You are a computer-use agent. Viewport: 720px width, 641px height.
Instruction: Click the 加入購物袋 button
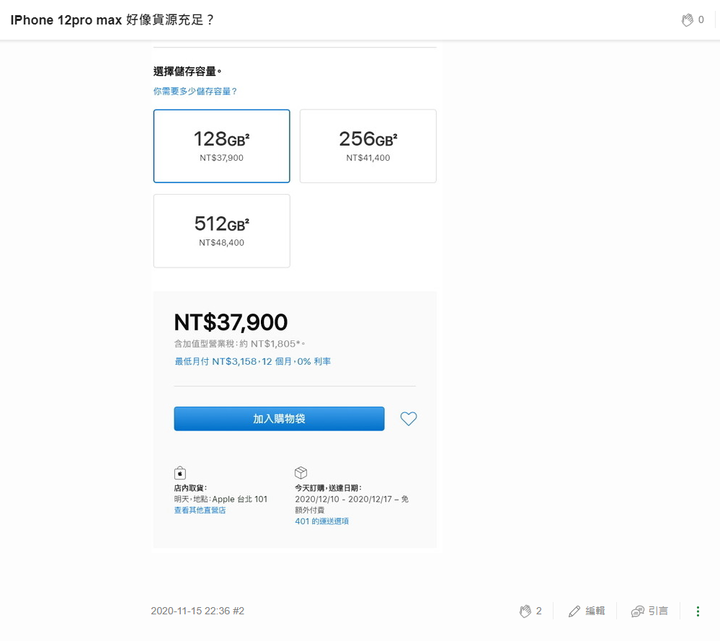click(279, 418)
